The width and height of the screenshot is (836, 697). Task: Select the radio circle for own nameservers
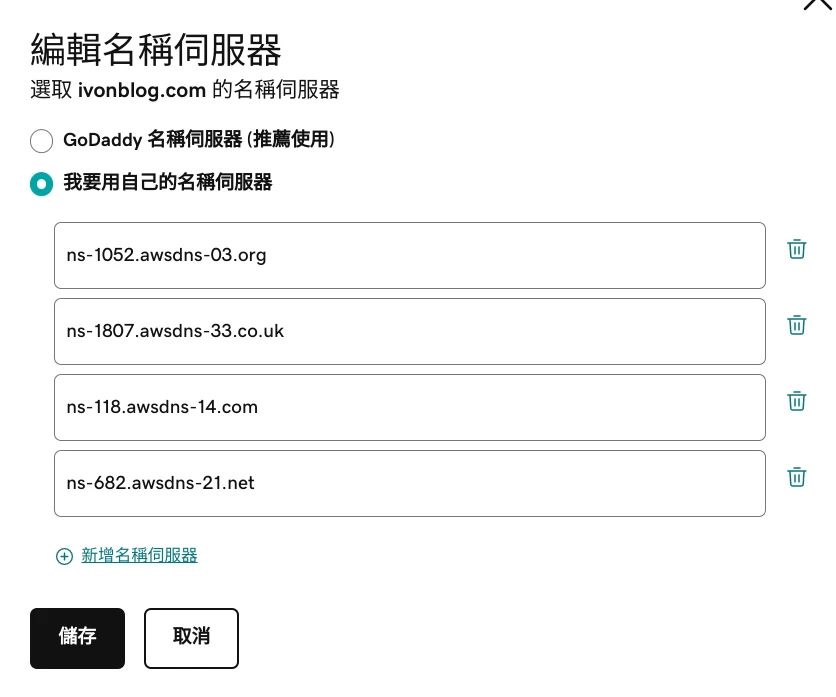(41, 184)
